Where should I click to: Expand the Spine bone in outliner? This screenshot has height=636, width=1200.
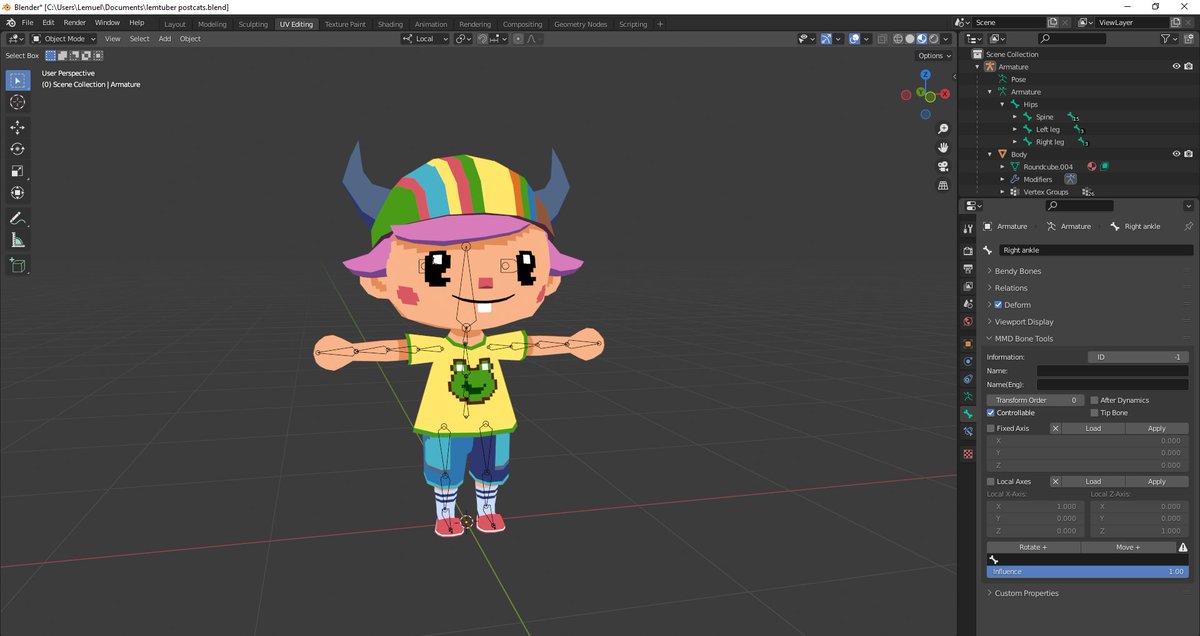(1015, 117)
